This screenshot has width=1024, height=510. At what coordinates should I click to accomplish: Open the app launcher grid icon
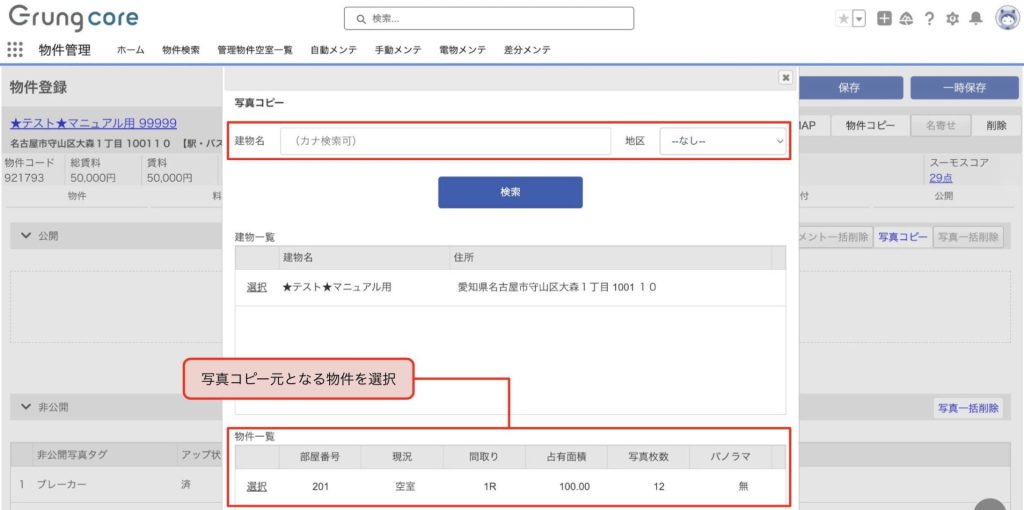(15, 50)
